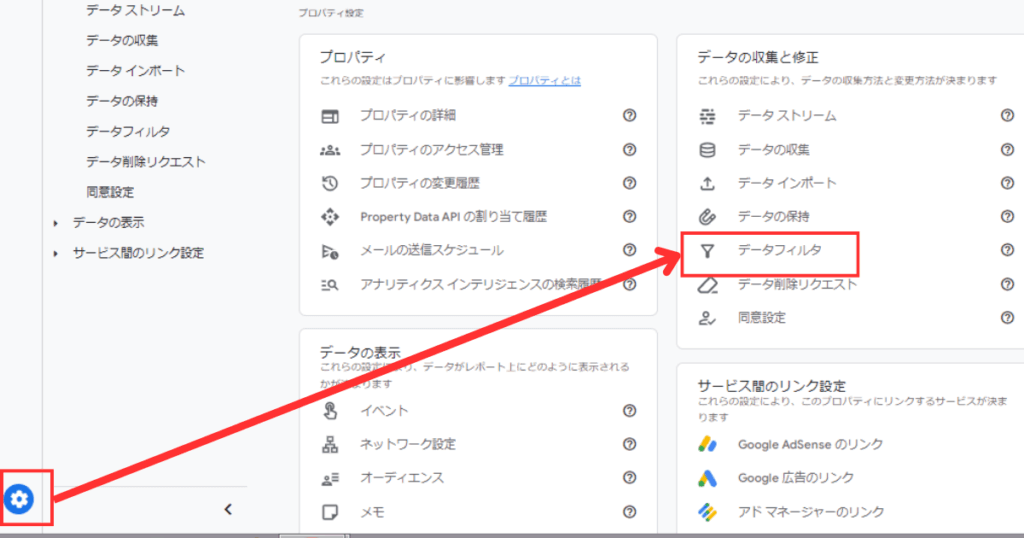Click the アド マネージャー logo icon
The width and height of the screenshot is (1024, 538).
pos(707,512)
